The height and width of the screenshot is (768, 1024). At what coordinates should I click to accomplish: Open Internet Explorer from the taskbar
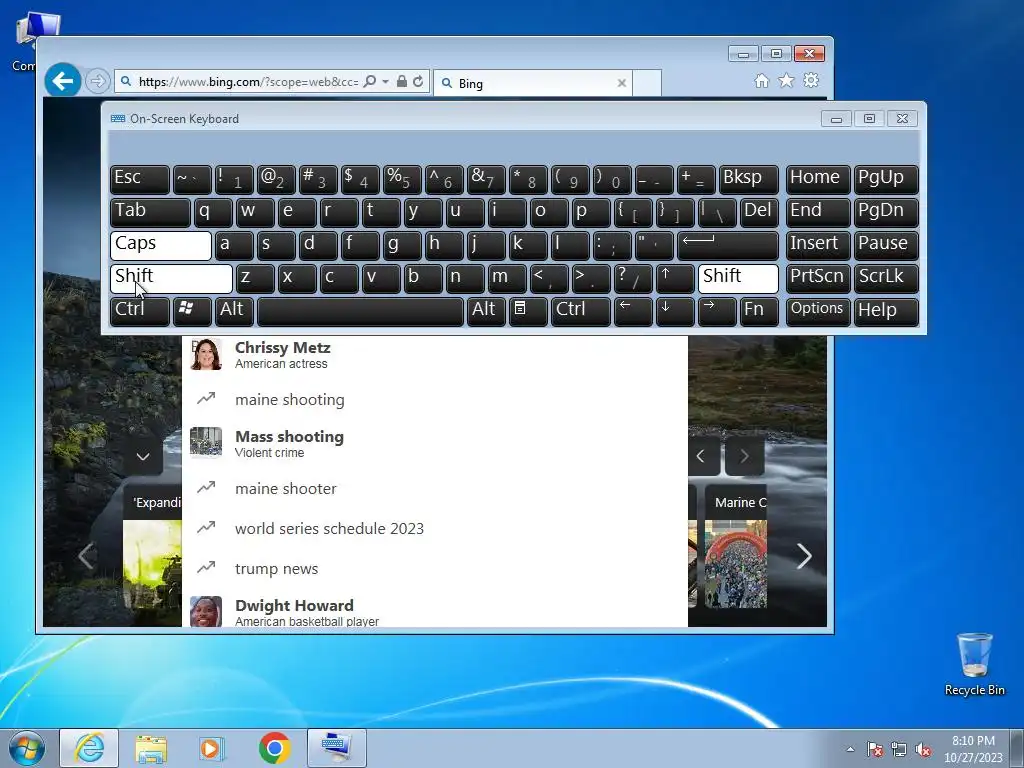89,748
